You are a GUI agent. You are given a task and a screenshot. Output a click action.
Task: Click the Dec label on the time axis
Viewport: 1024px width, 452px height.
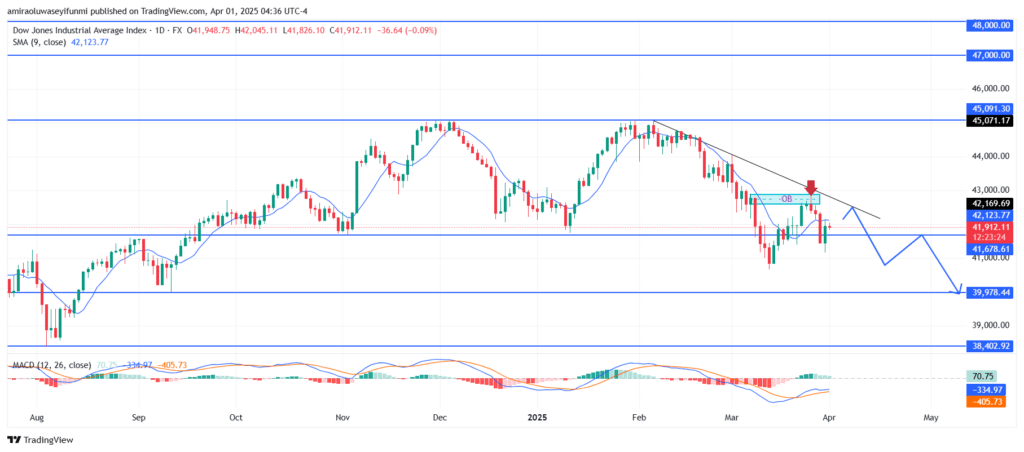(439, 417)
